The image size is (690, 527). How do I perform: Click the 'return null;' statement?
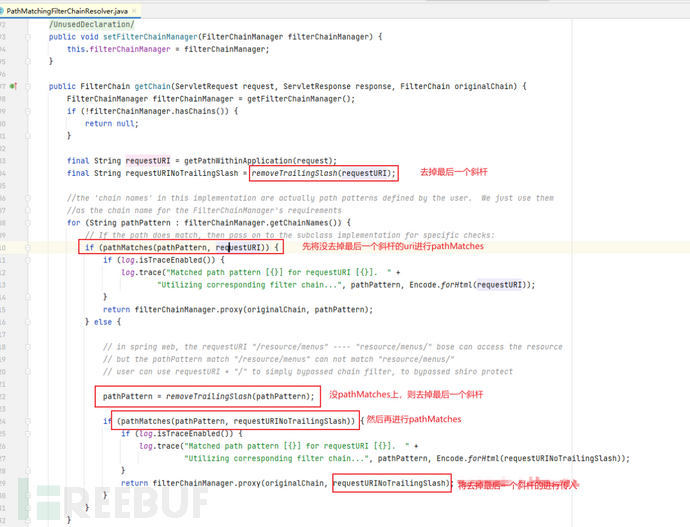click(x=112, y=124)
